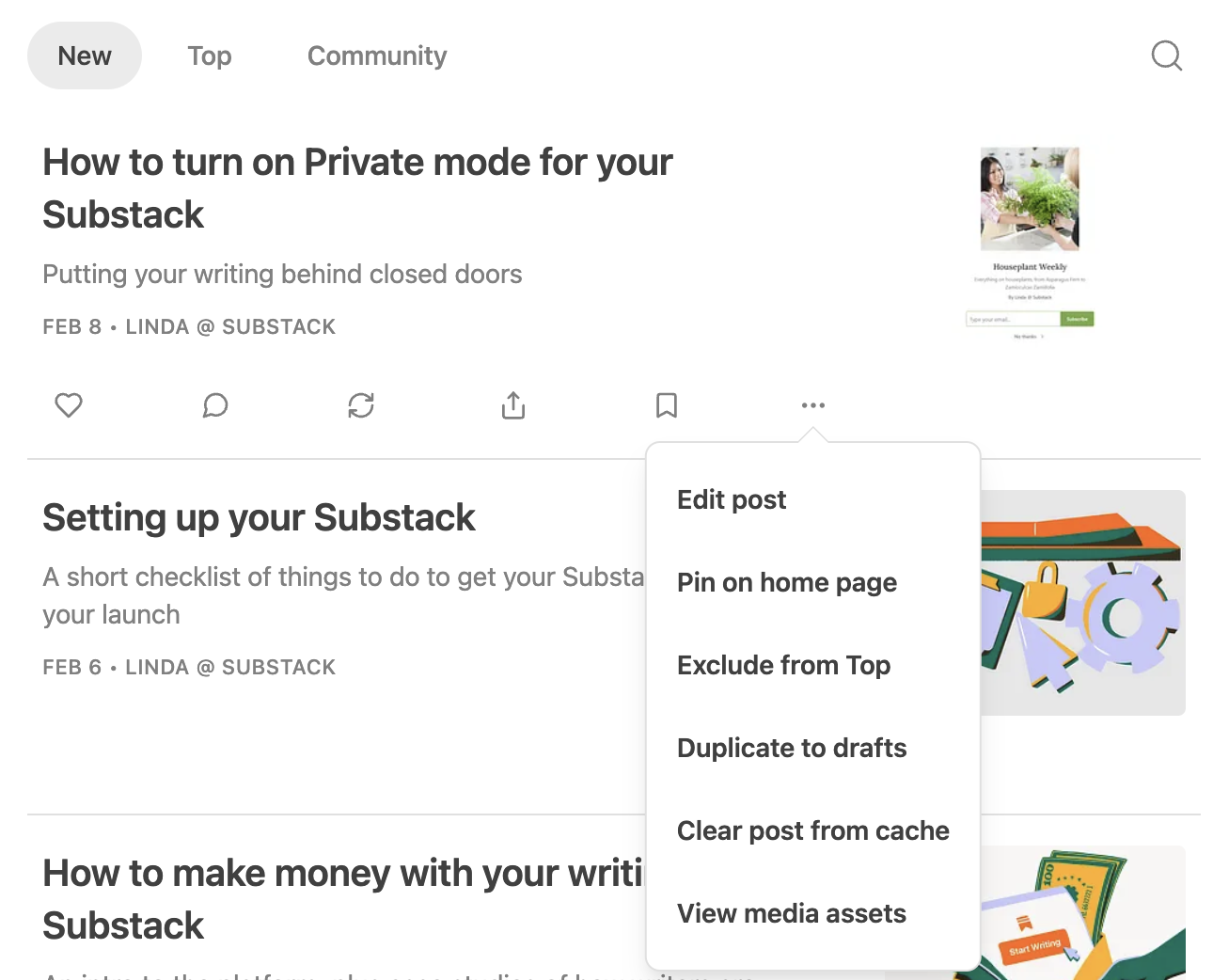Open the search icon

pyautogui.click(x=1166, y=55)
